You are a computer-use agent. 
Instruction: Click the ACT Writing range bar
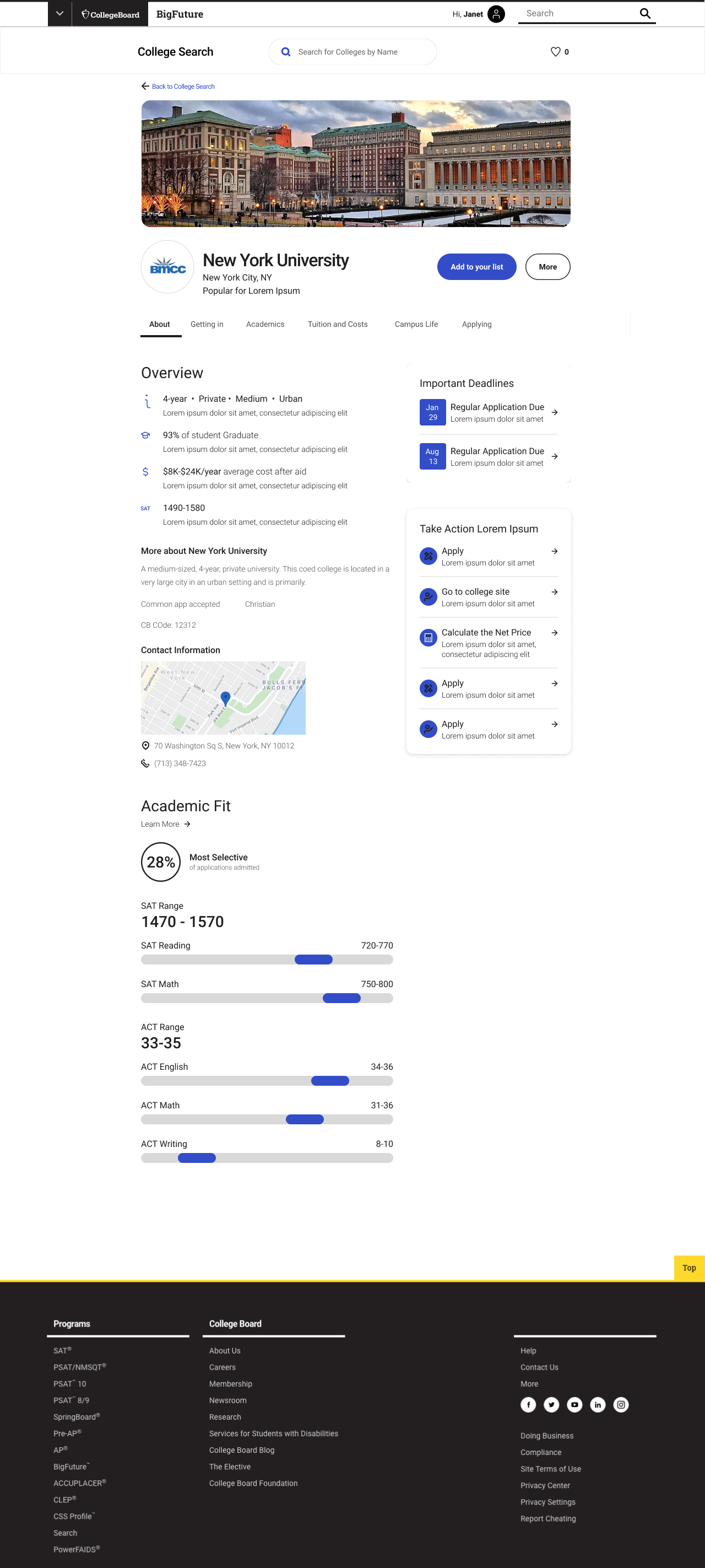click(267, 1158)
